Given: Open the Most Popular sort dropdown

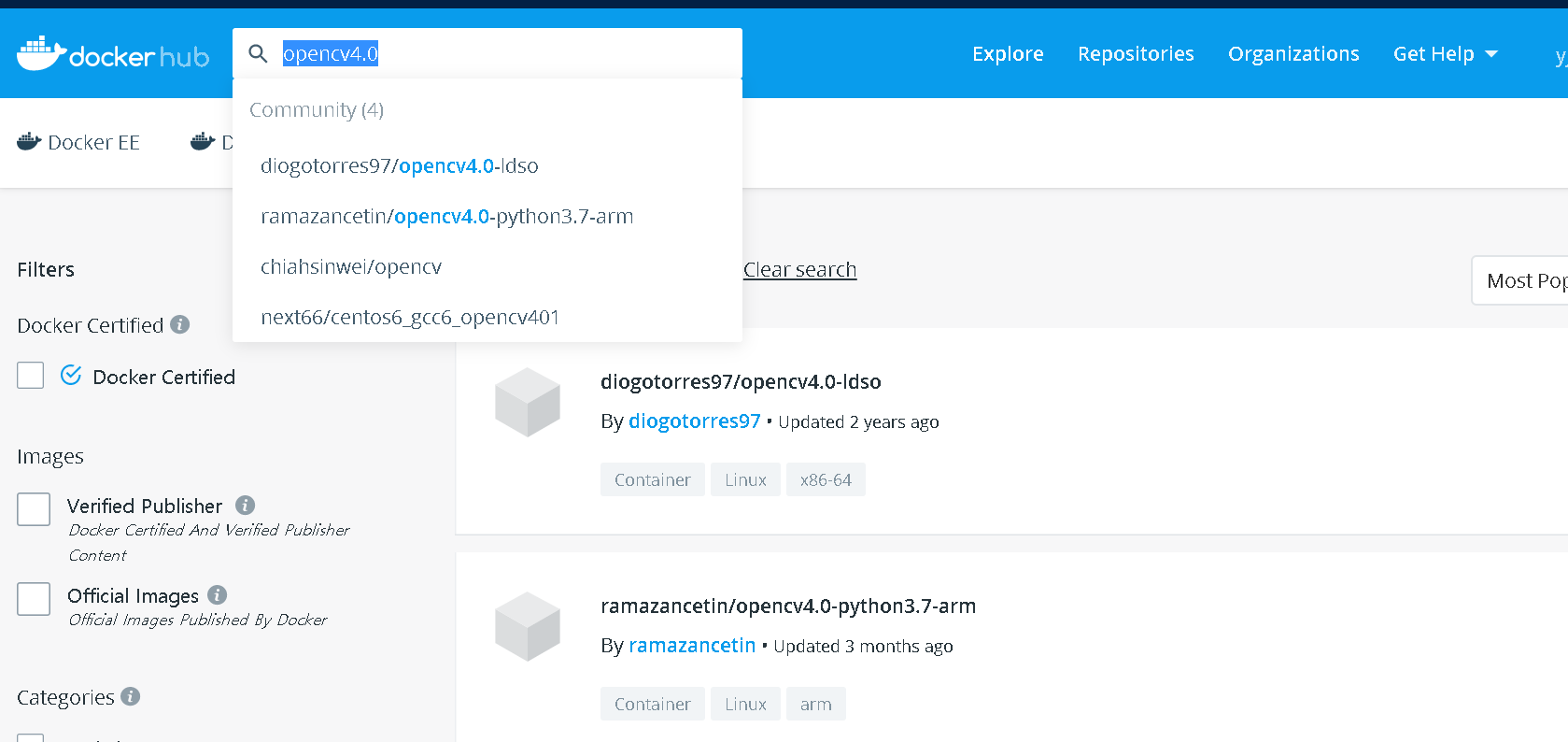Looking at the screenshot, I should tap(1519, 280).
